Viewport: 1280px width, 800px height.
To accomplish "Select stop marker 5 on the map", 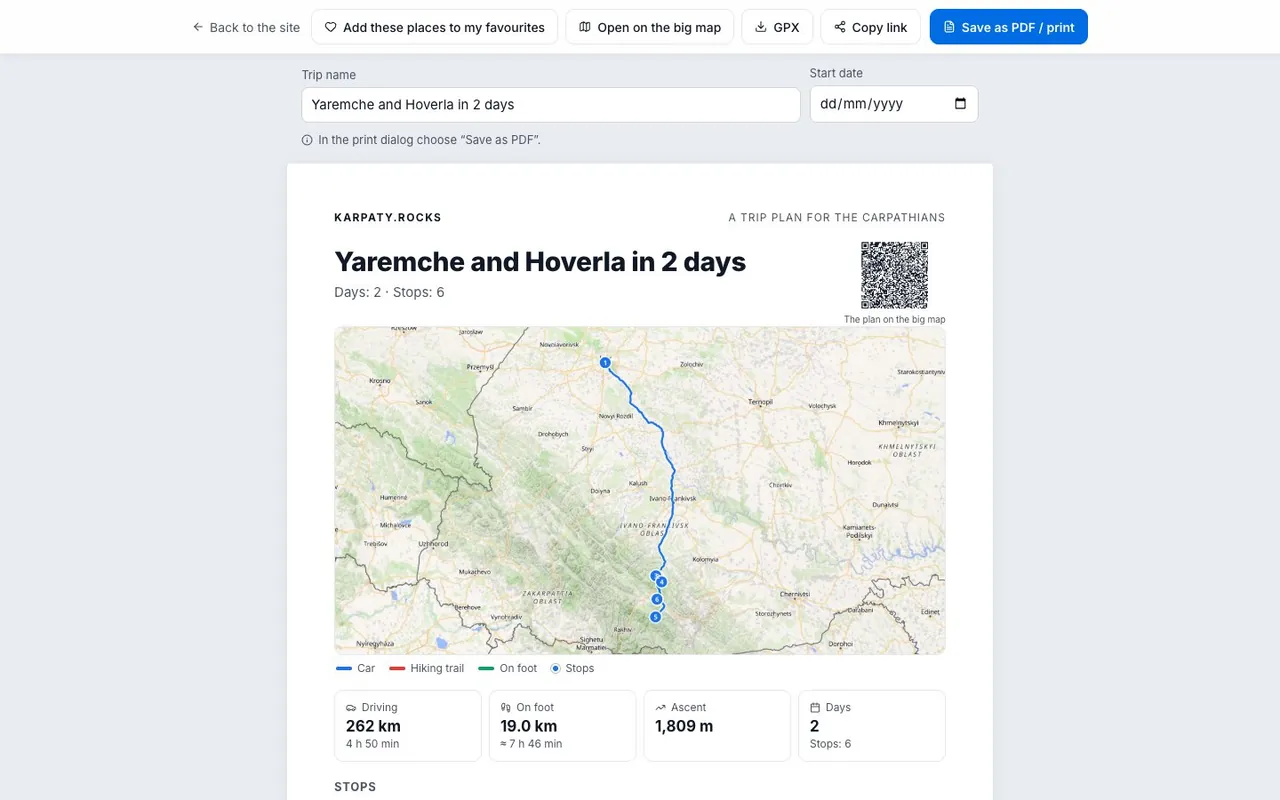I will point(656,617).
